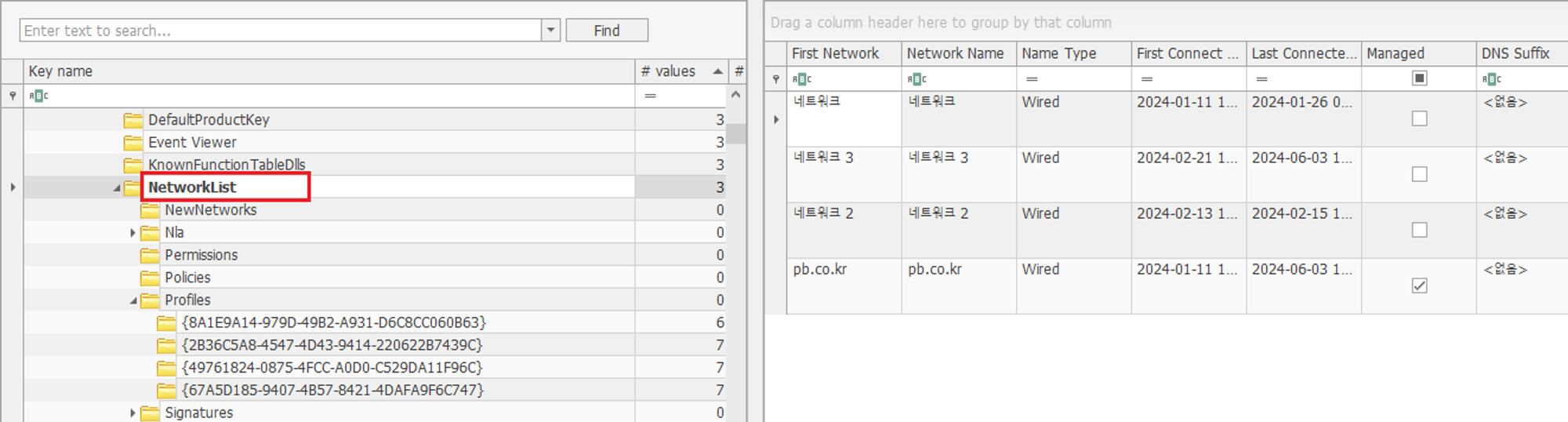Check Managed for 네트워크 3 row
This screenshot has height=422, width=1568.
[x=1419, y=174]
